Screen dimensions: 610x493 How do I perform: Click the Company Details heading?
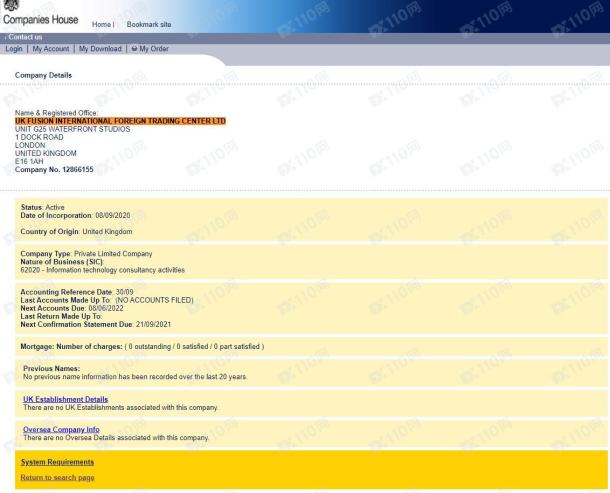coord(43,75)
